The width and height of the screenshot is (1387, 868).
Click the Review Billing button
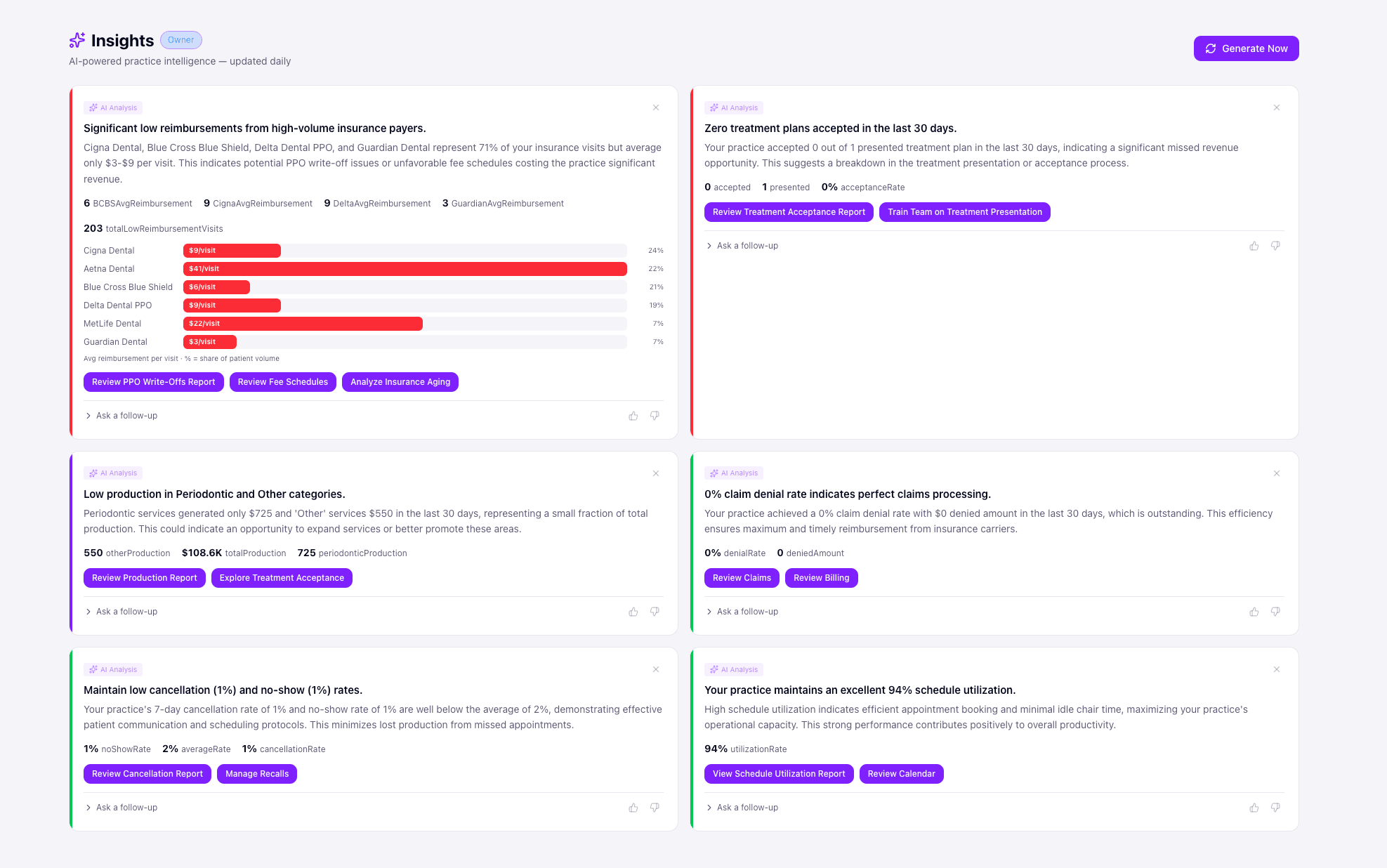tap(822, 578)
